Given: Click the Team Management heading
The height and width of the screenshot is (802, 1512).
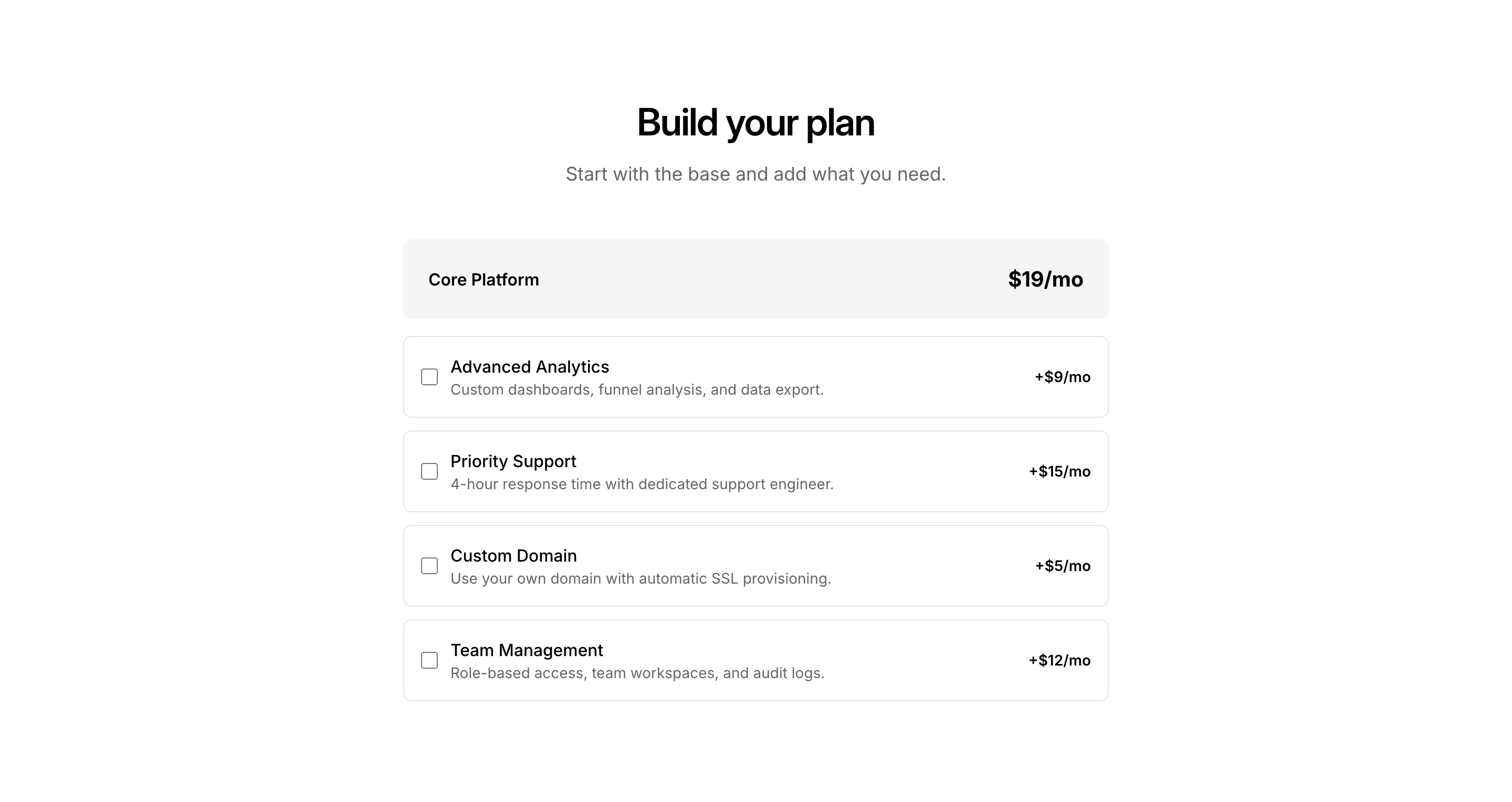Looking at the screenshot, I should [527, 650].
